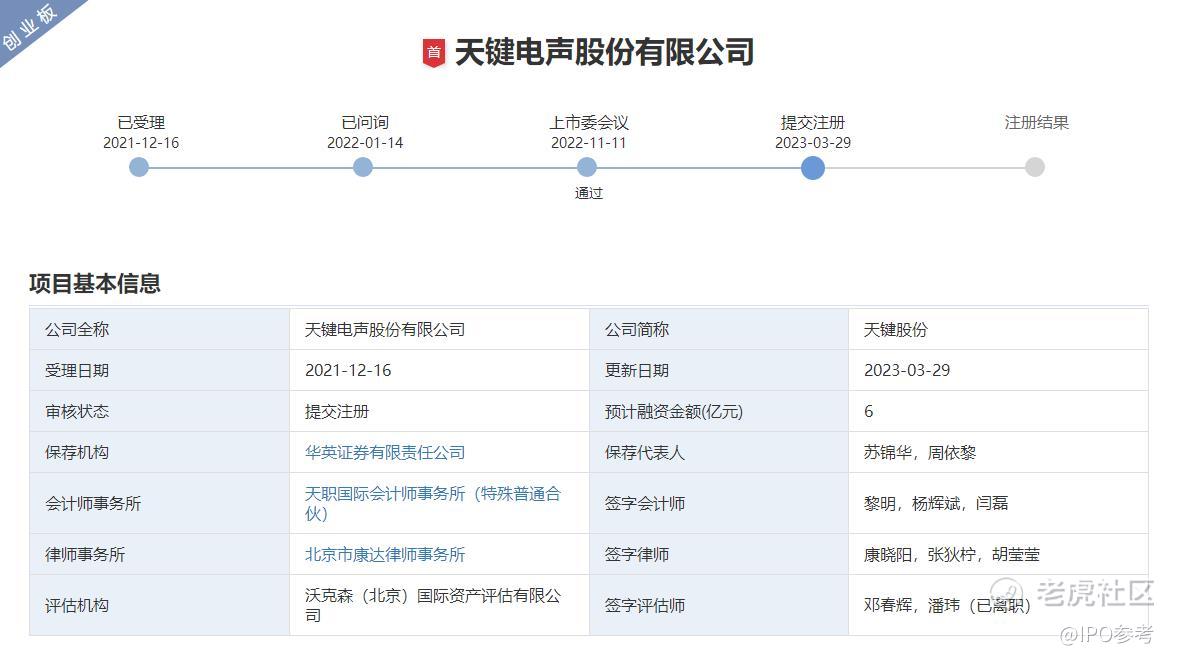Open 天职国际会计师事务所 accounting firm link
1177x661 pixels.
432,503
